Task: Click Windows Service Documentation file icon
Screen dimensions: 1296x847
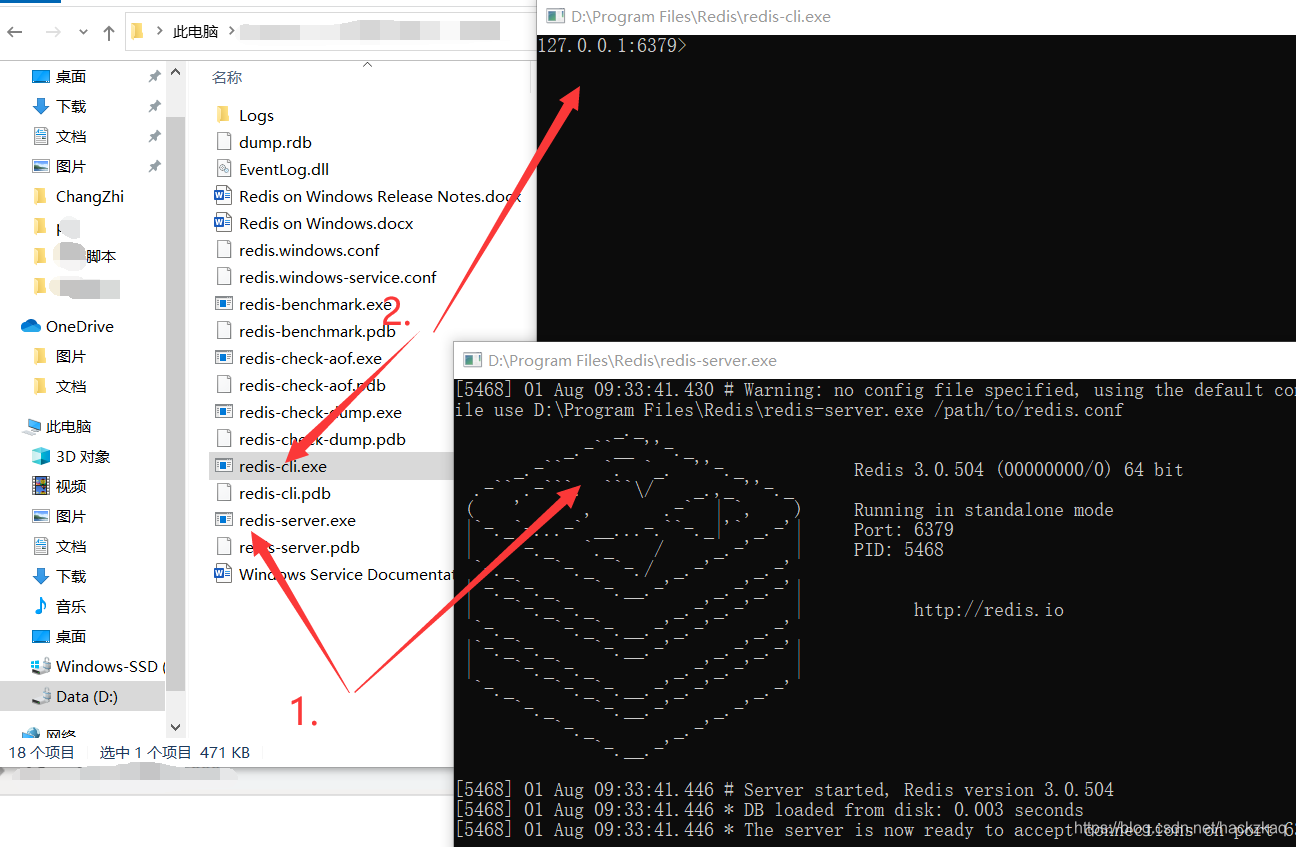Action: point(223,574)
